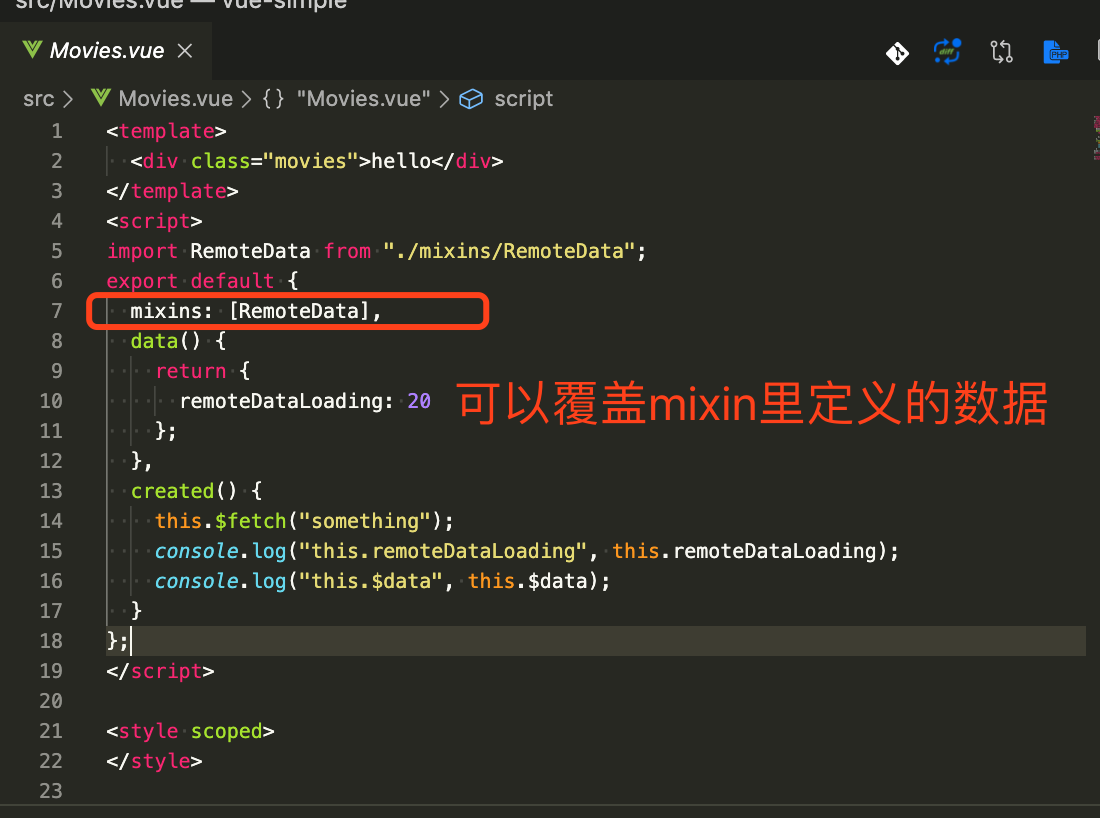1100x818 pixels.
Task: Click "this.remoteDataLoading" argument on line 15
Action: 744,551
